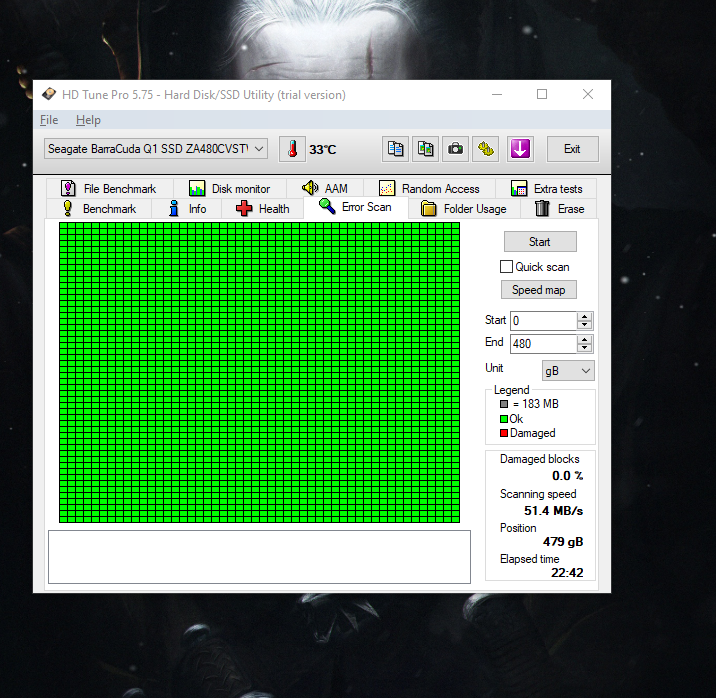Open the Folder Usage tab
Viewport: 716px width, 698px height.
(463, 209)
